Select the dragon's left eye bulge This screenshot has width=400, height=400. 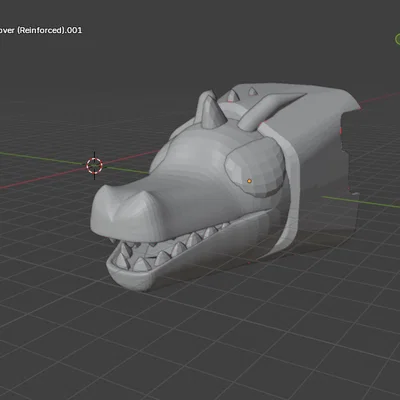161,157
